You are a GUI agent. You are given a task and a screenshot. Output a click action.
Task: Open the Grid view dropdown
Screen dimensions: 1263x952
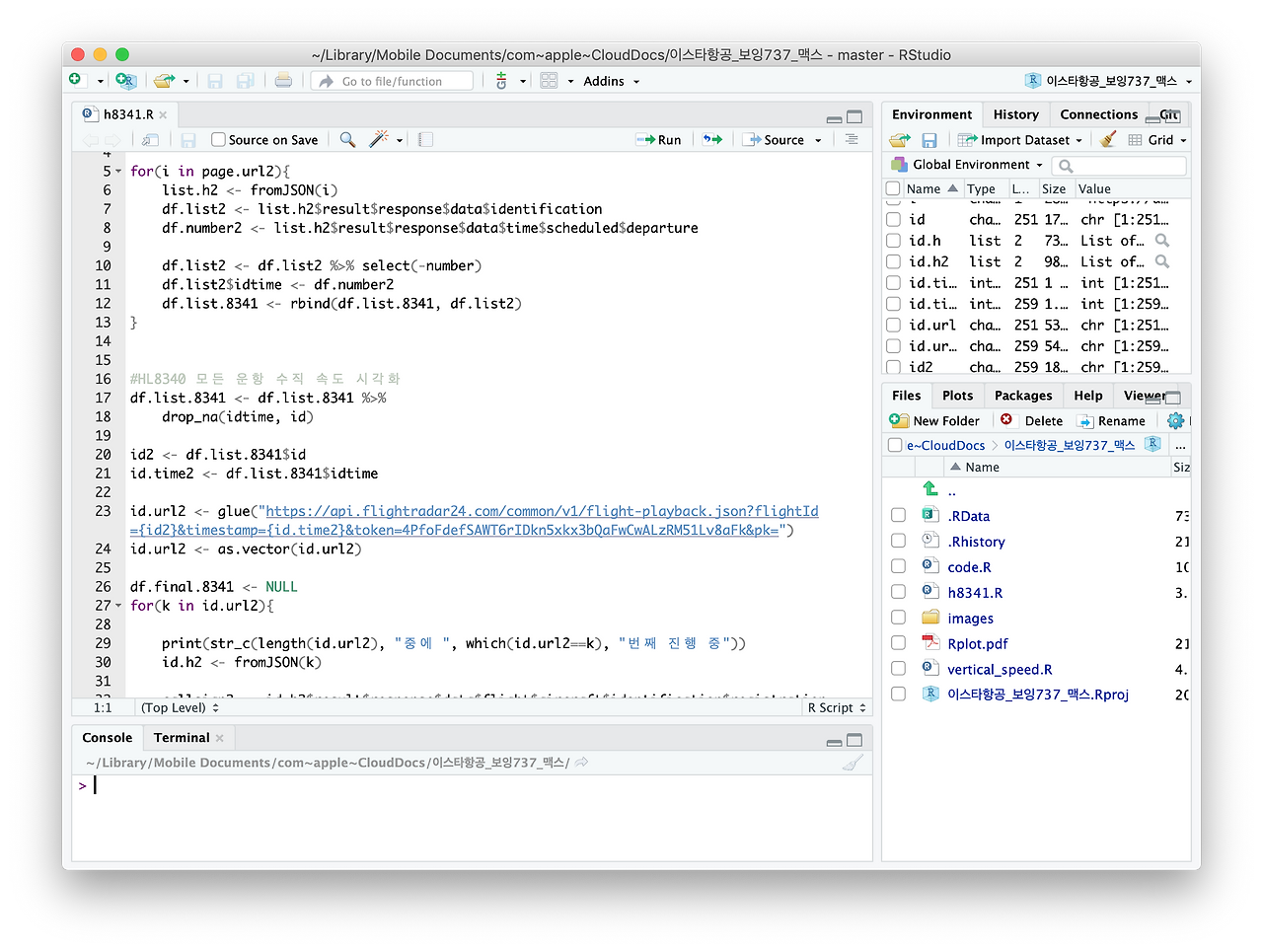click(x=1157, y=140)
